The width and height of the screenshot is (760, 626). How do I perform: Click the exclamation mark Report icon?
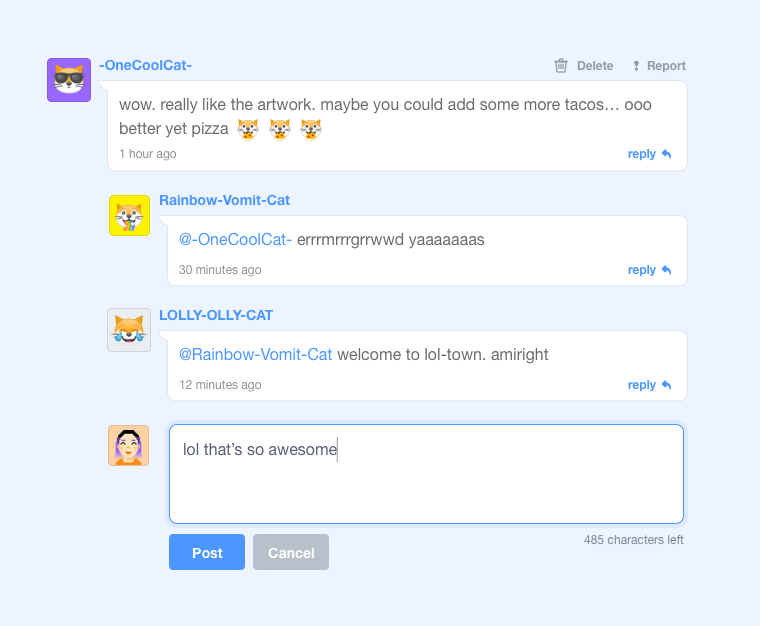point(636,66)
